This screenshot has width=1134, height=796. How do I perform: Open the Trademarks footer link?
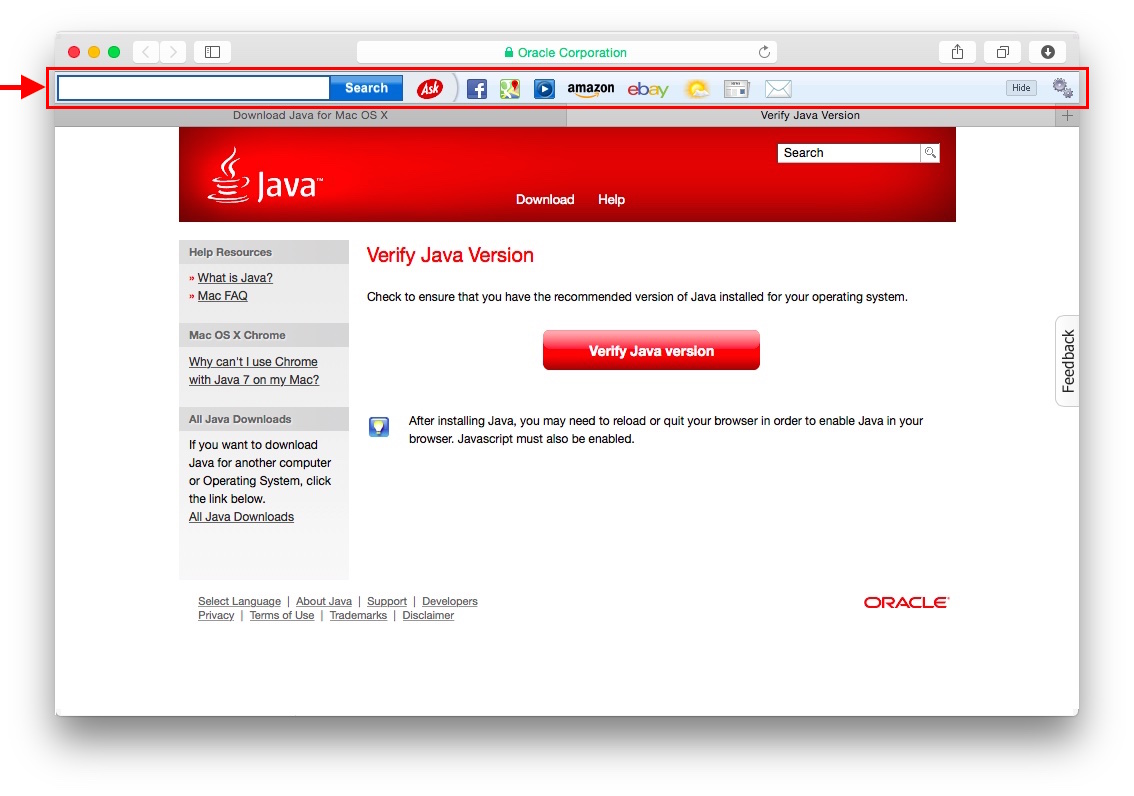click(x=358, y=615)
